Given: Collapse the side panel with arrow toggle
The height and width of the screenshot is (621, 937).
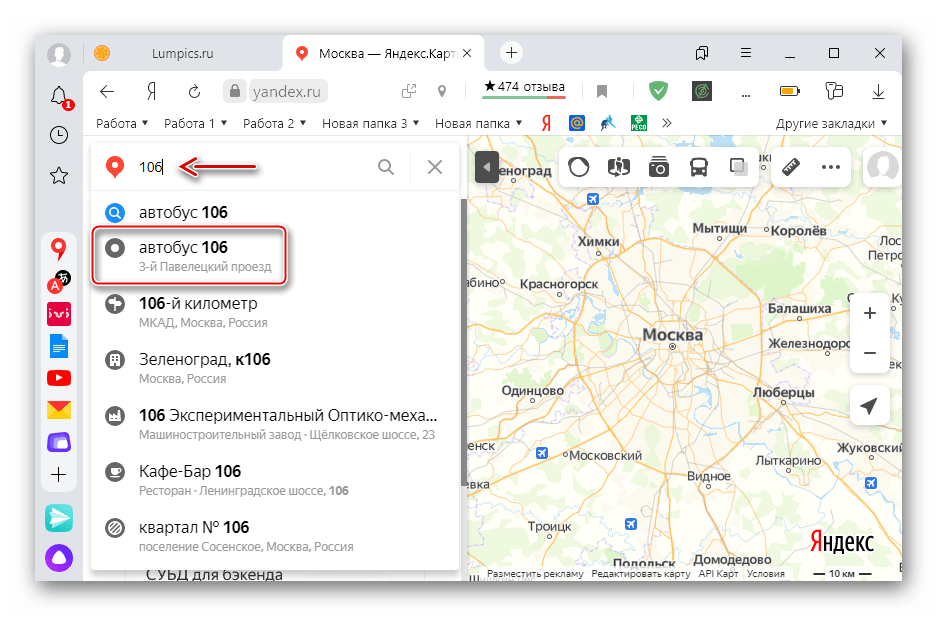Looking at the screenshot, I should pos(486,167).
